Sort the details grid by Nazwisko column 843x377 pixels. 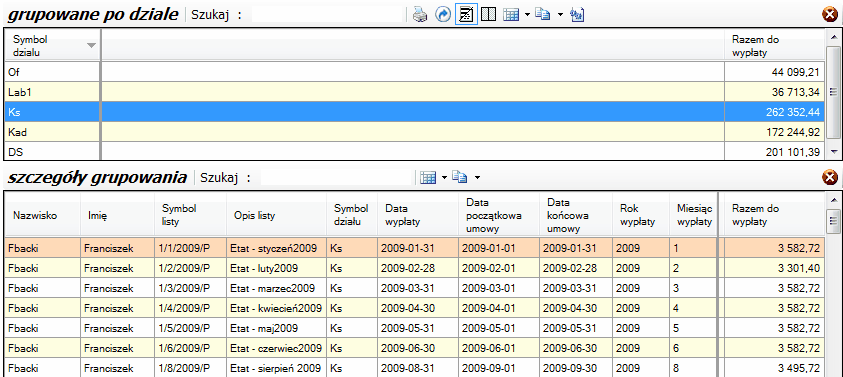[42, 215]
